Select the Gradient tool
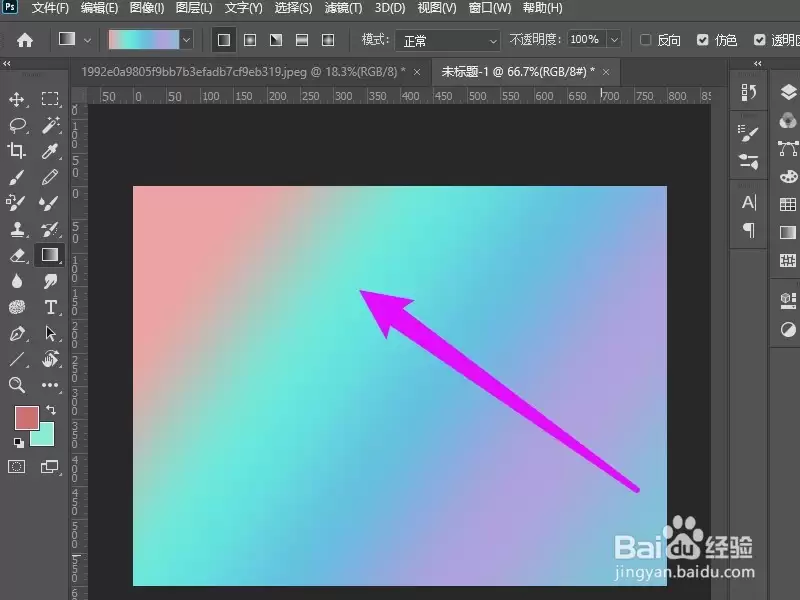The height and width of the screenshot is (600, 800). (x=49, y=255)
